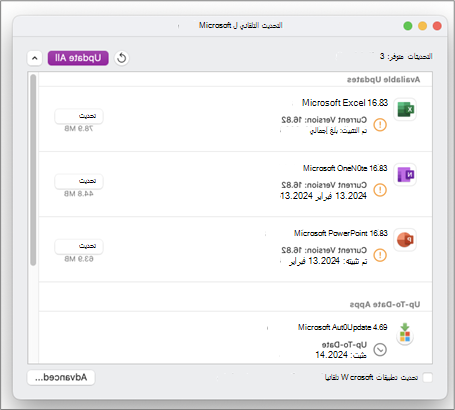Click the warning icon in OneNote row

pyautogui.click(x=380, y=190)
